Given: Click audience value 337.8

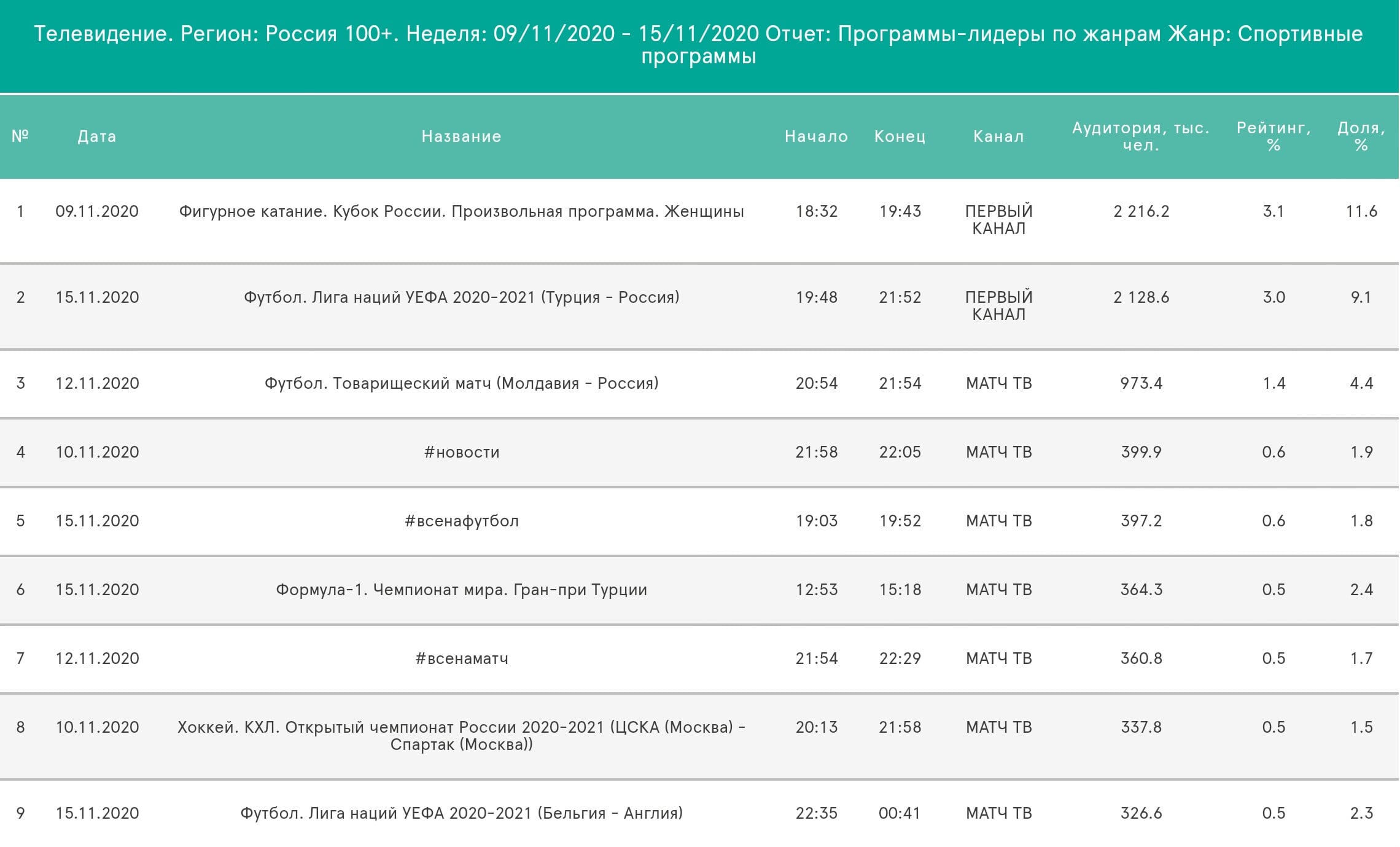Looking at the screenshot, I should click(1141, 727).
